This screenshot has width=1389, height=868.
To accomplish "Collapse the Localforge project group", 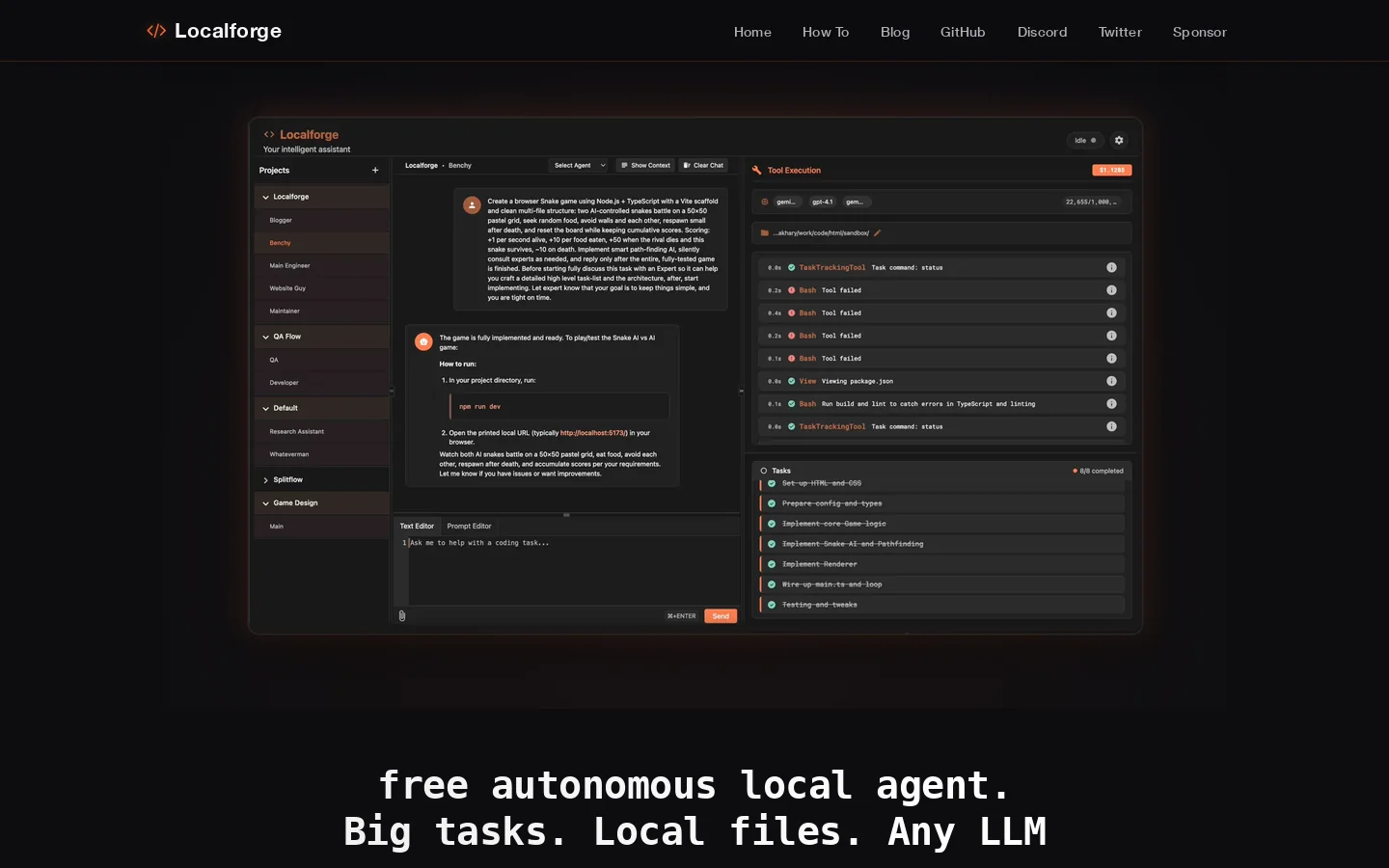I will [322, 197].
